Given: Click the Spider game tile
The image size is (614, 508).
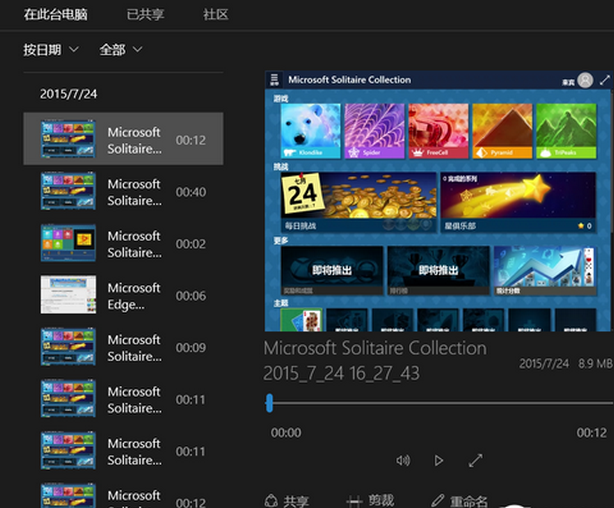Looking at the screenshot, I should click(374, 131).
